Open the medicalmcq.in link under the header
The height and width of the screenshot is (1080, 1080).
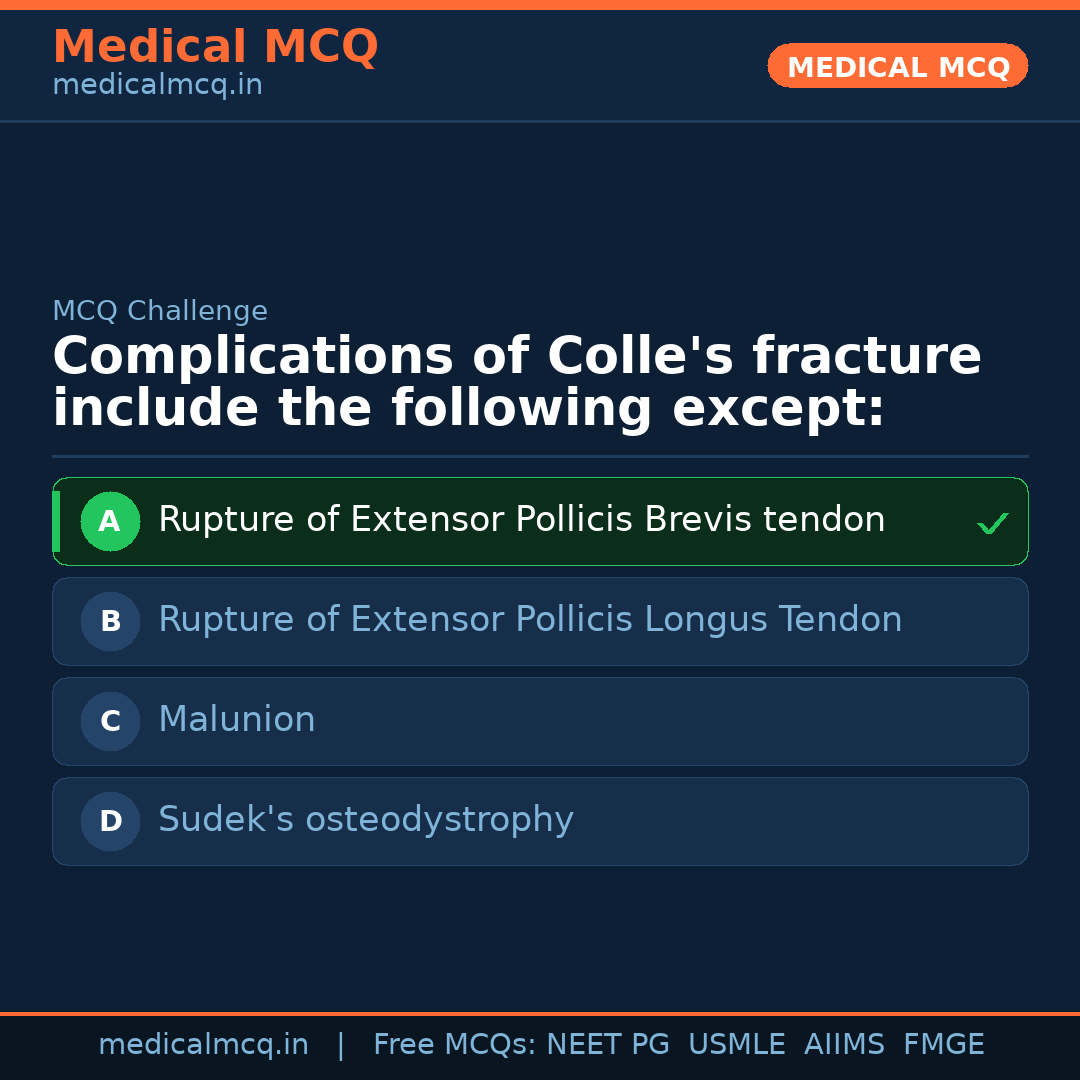pyautogui.click(x=157, y=86)
